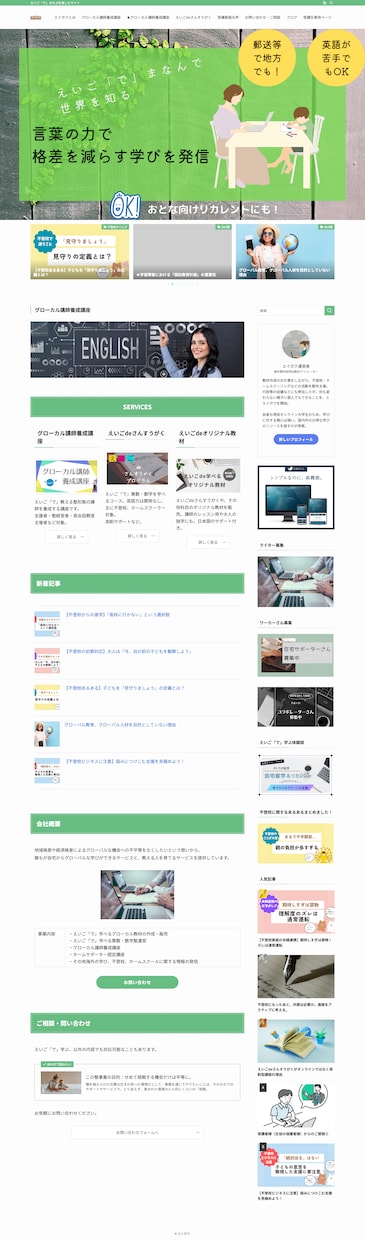
Task: Open the ライター募集 sidebar banner
Action: 296,583
